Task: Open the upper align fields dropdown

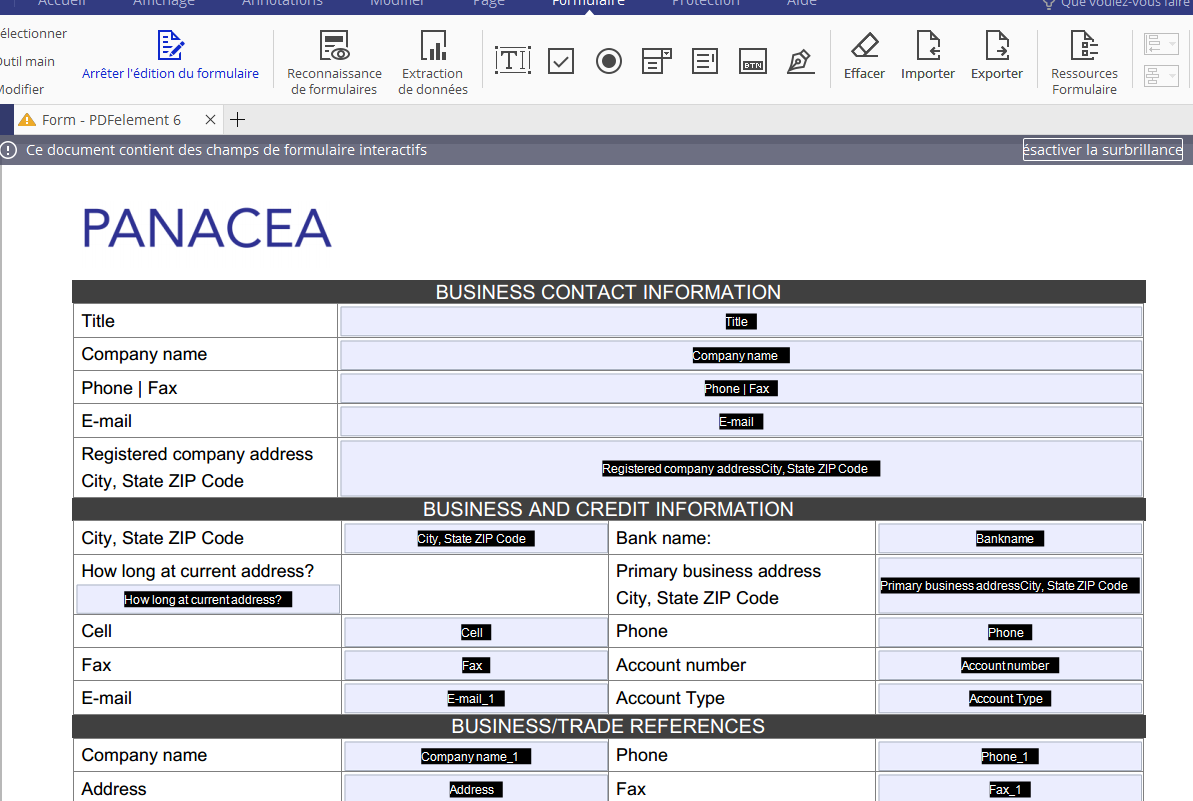Action: coord(1161,44)
